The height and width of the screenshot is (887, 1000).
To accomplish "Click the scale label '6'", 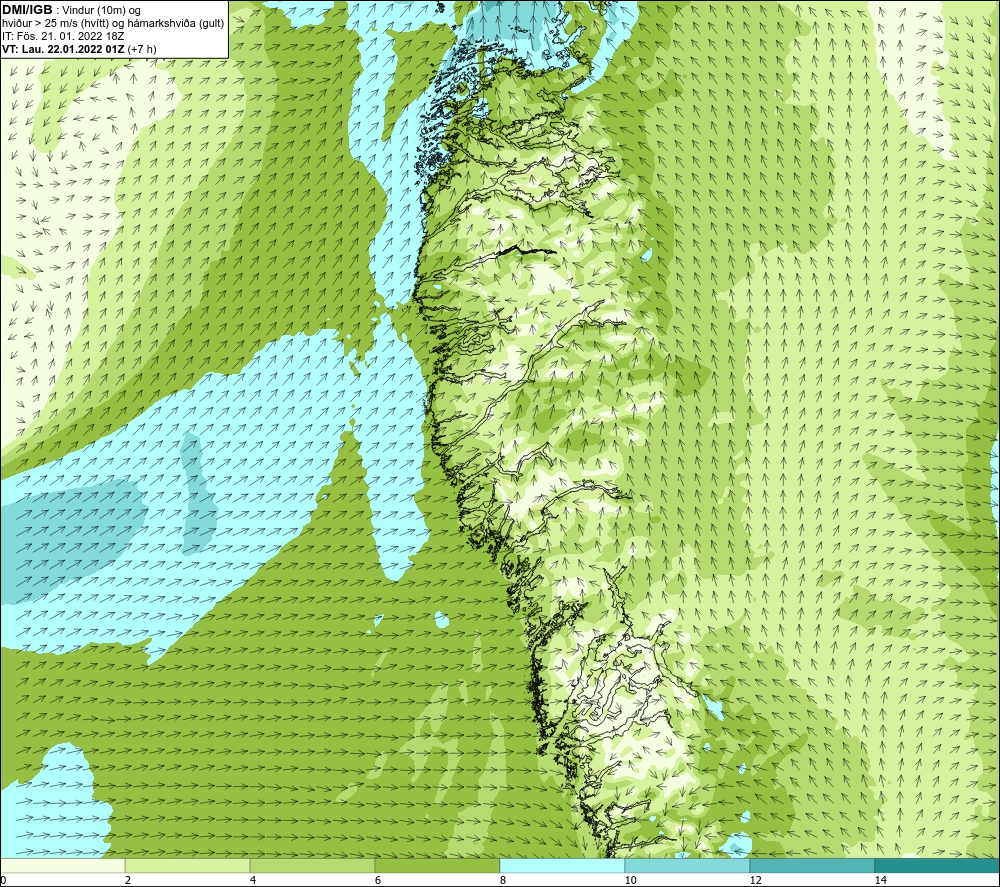I will pos(378,881).
